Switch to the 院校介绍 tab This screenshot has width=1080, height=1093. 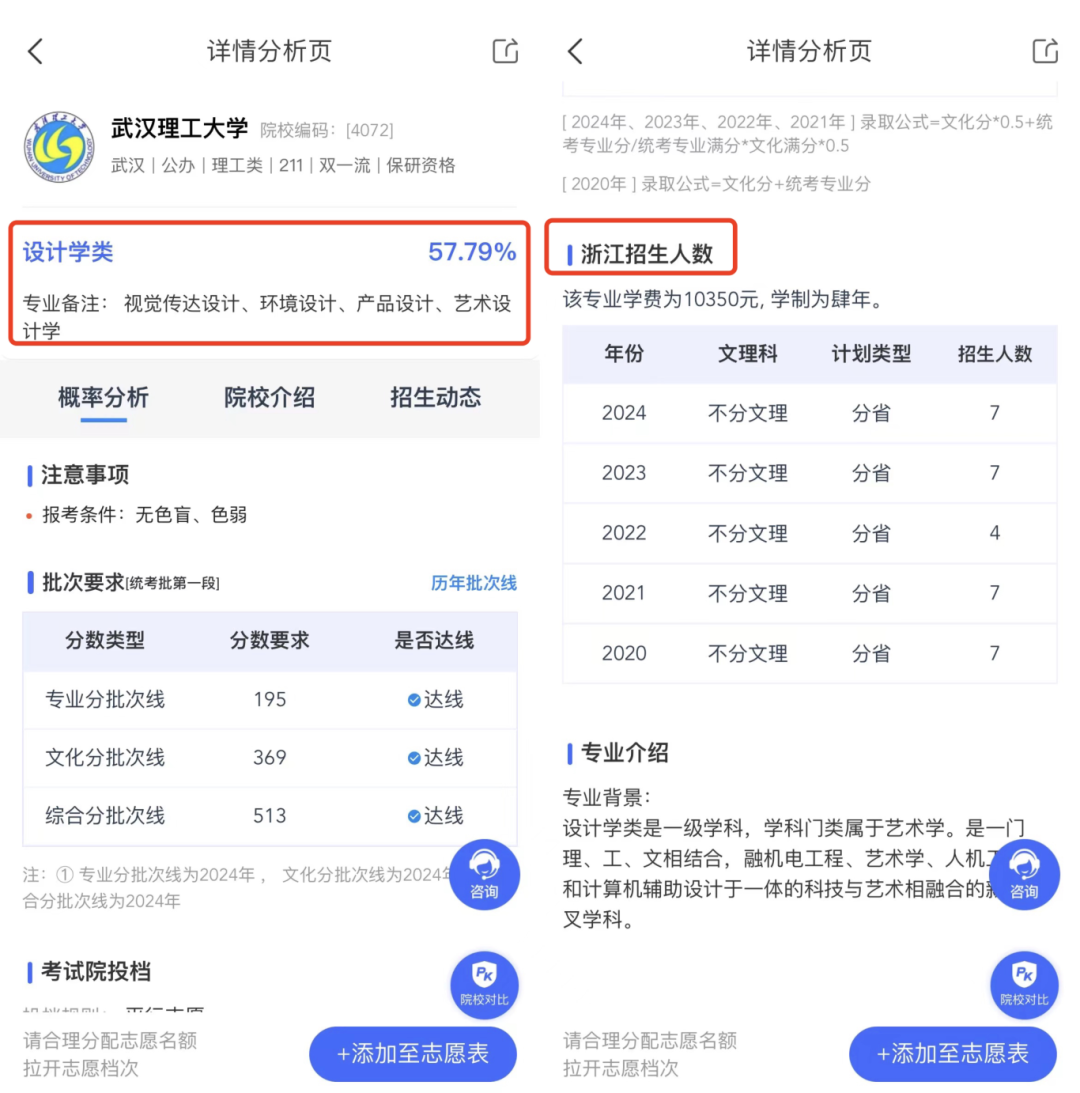click(269, 397)
